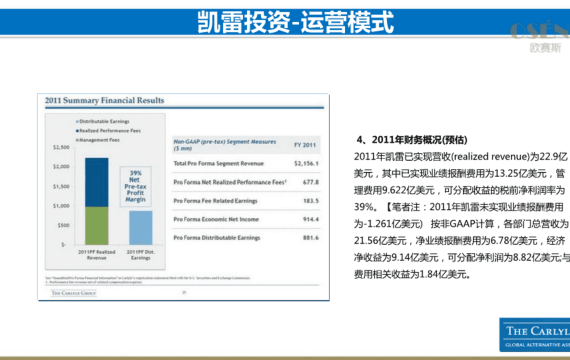Click the small Carlyle Group logo under chart

pos(74,293)
